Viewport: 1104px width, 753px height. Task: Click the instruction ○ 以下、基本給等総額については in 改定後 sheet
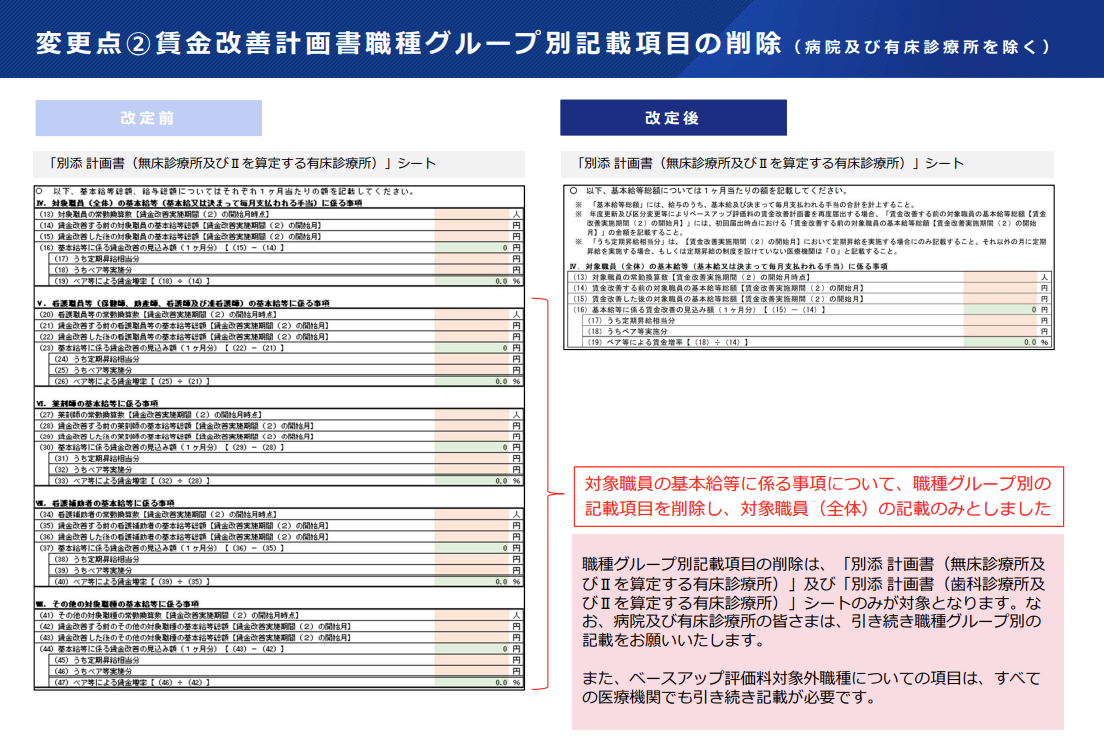(x=708, y=191)
